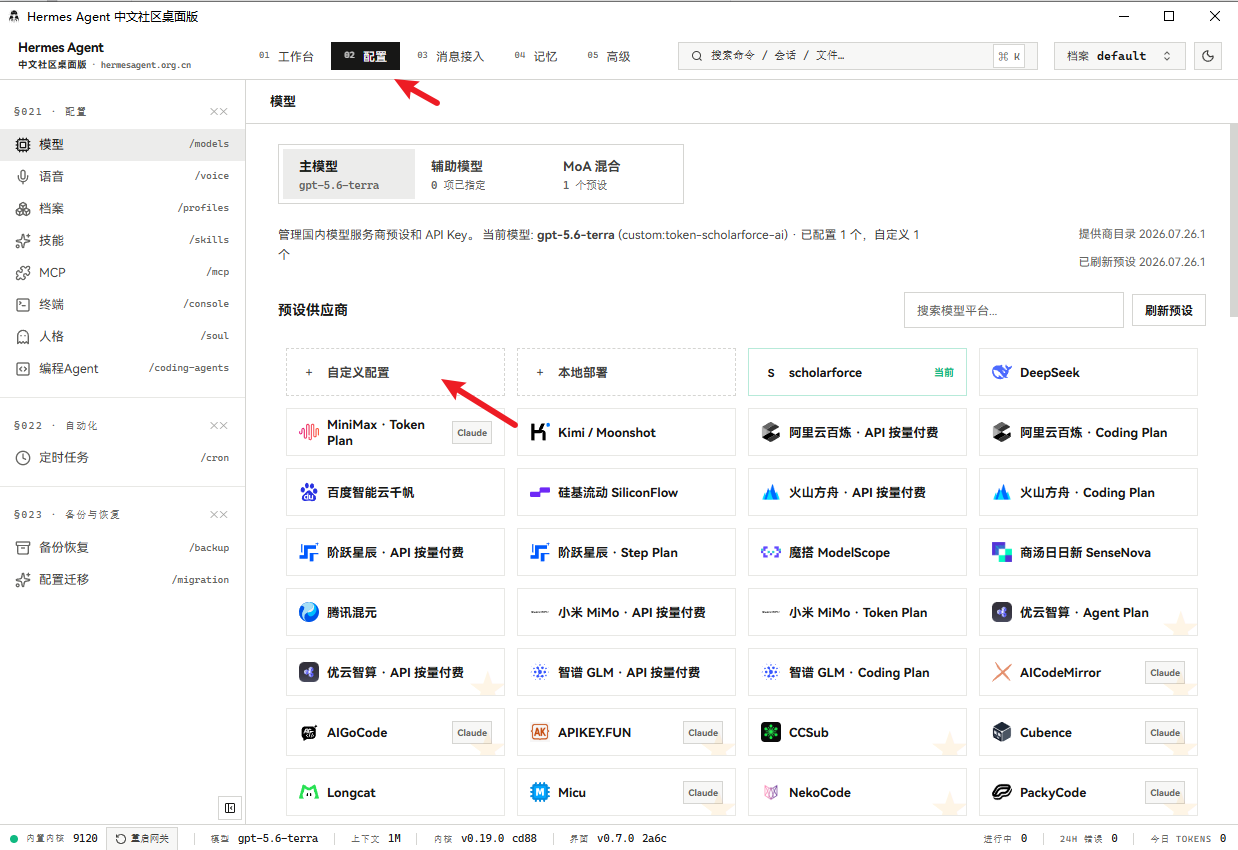The height and width of the screenshot is (850, 1238).
Task: Toggle dark mode moon icon
Action: point(1208,56)
